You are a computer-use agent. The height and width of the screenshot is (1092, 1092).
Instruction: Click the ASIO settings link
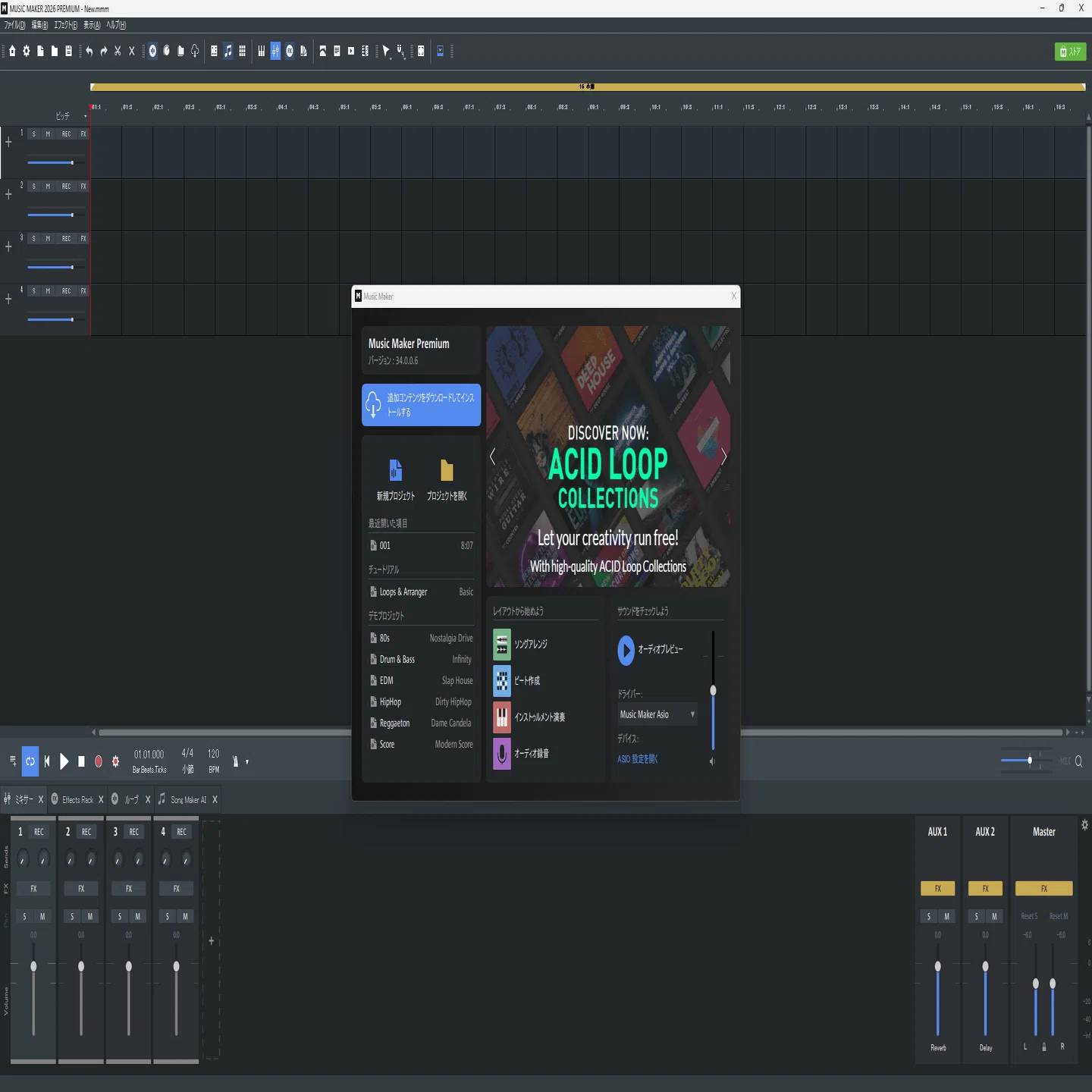coord(638,759)
